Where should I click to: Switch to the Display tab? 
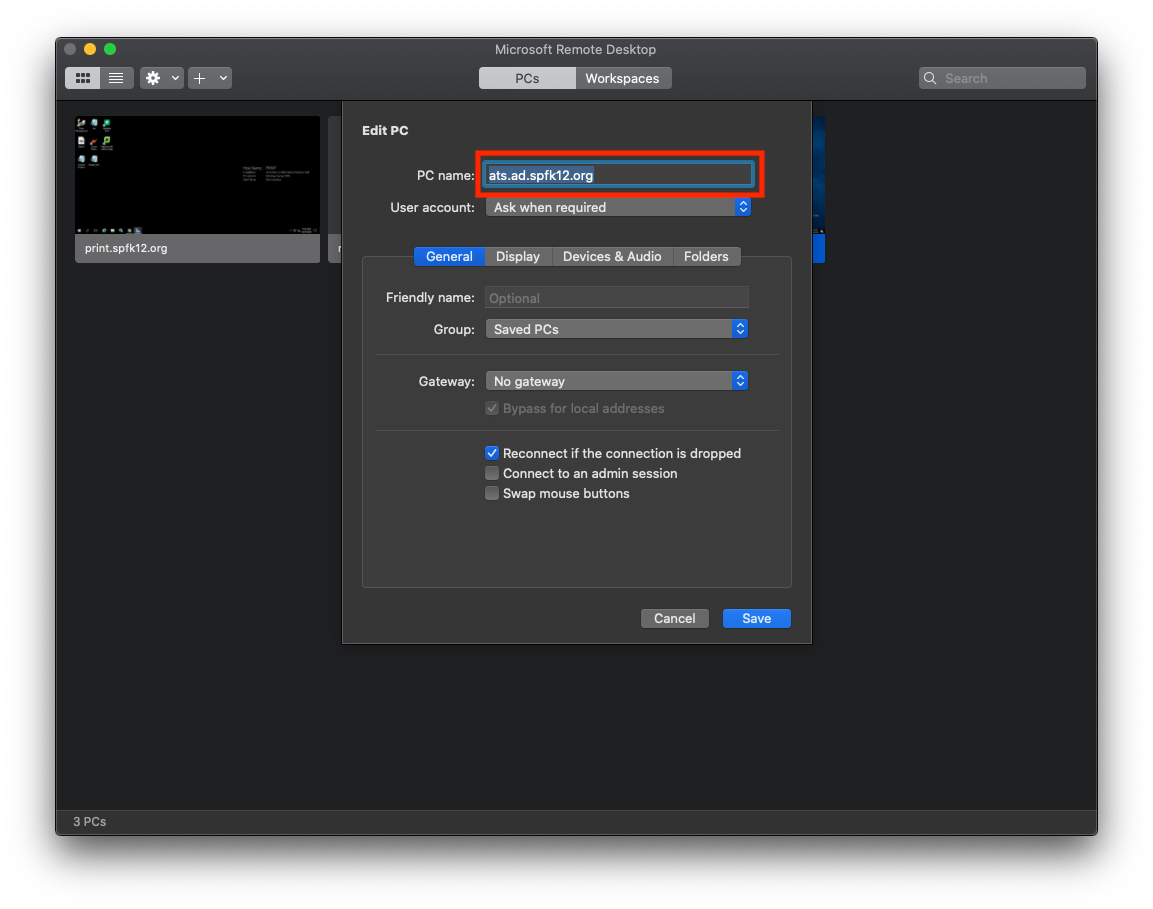pyautogui.click(x=517, y=257)
